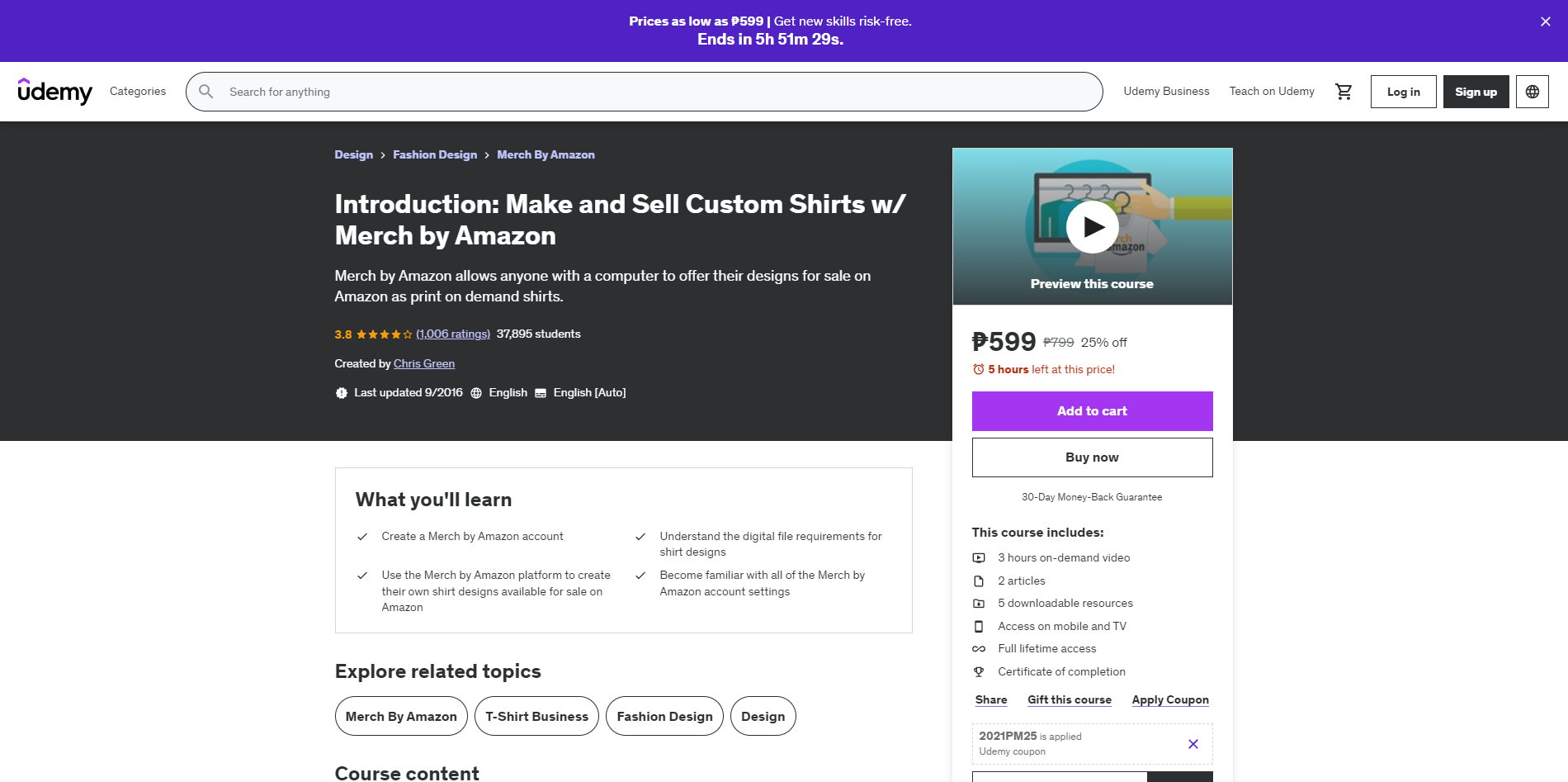This screenshot has width=1568, height=782.
Task: Select the Design topic chip
Action: (x=763, y=716)
